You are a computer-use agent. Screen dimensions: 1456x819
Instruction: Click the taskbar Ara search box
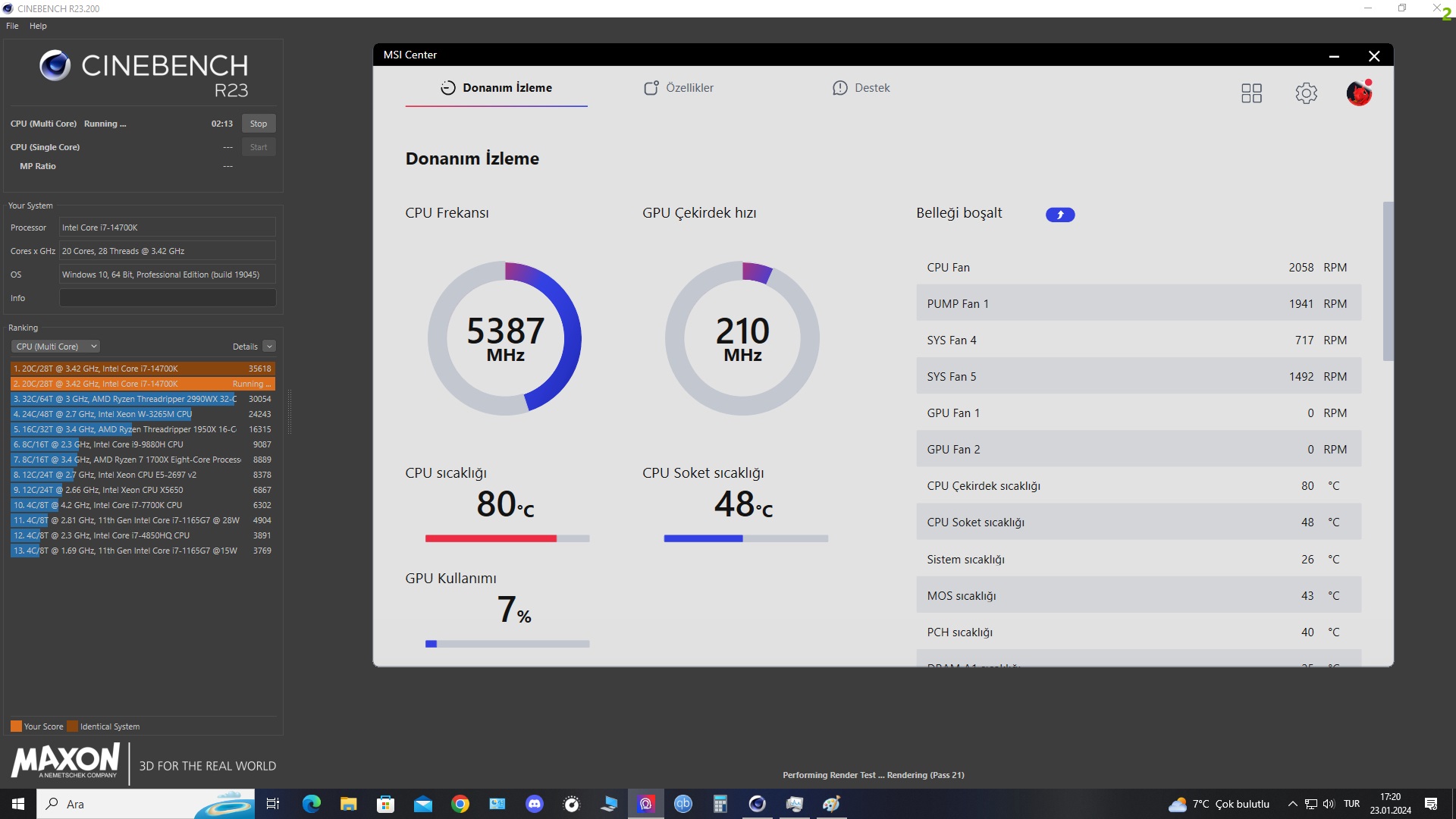pos(144,804)
